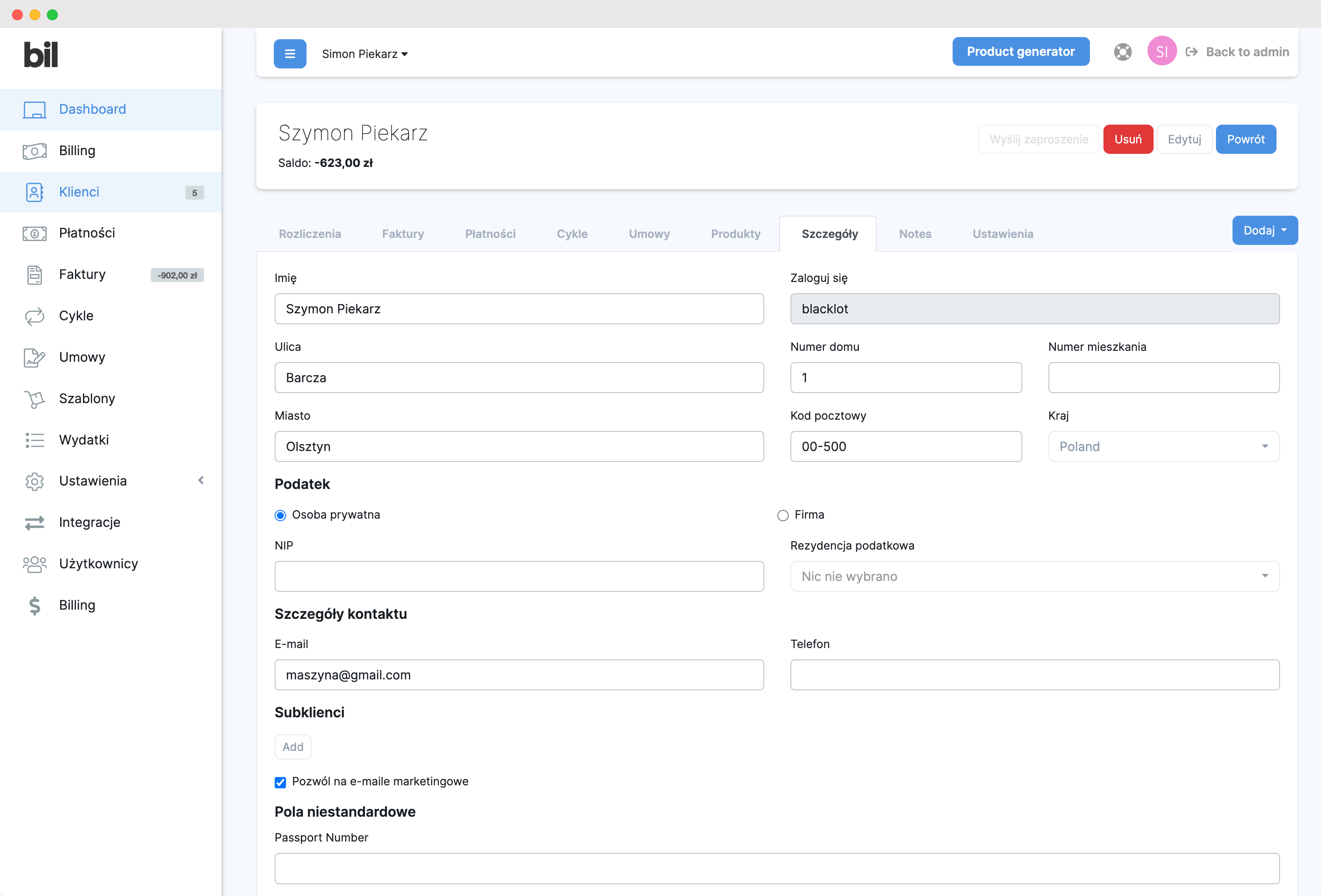Open Cykle from the sidebar
This screenshot has width=1321, height=896.
click(x=76, y=316)
